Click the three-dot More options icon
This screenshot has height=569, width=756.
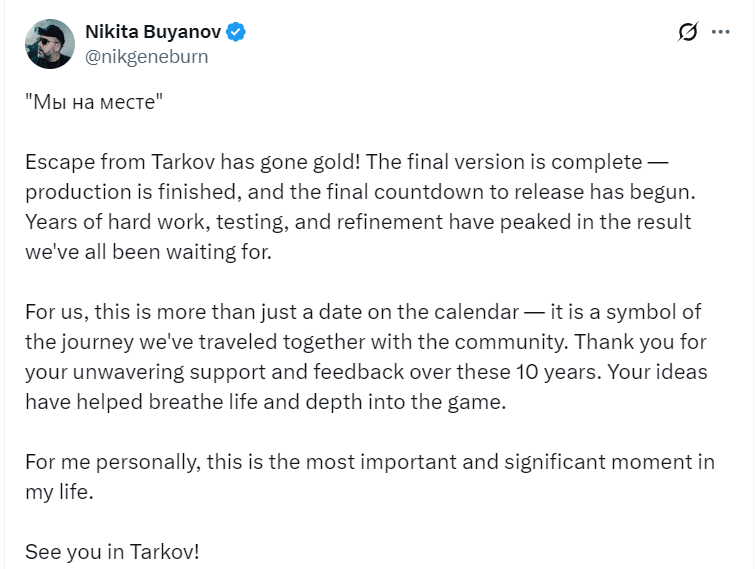click(720, 32)
